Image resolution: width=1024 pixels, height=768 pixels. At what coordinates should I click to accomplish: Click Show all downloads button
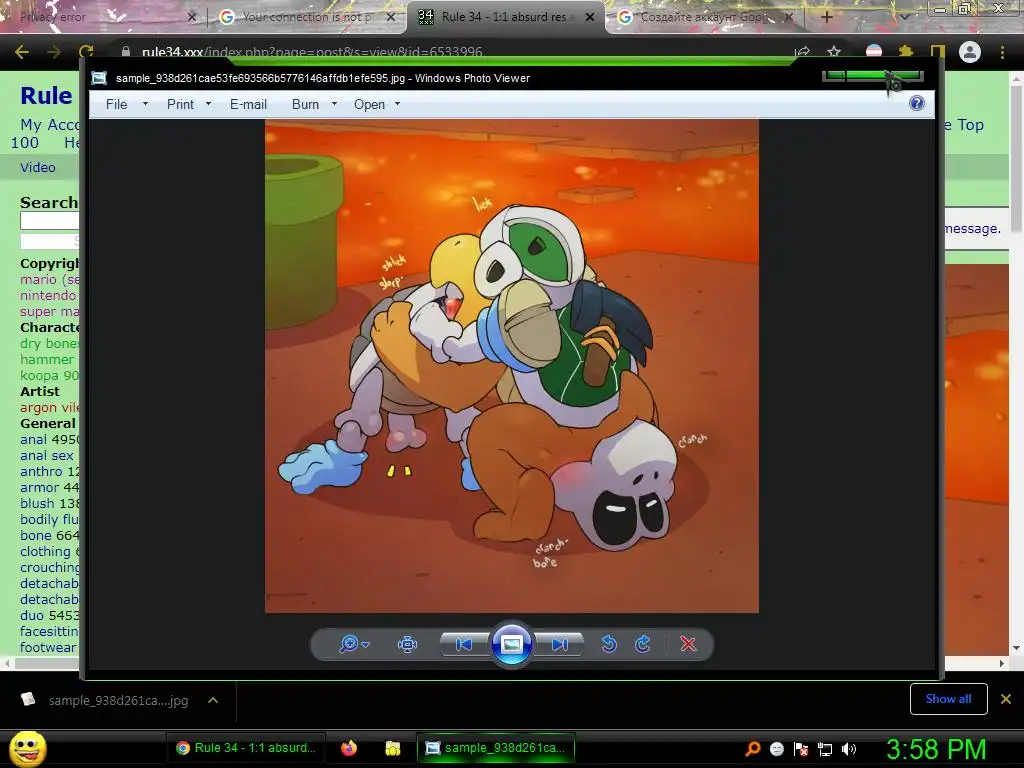tap(948, 699)
